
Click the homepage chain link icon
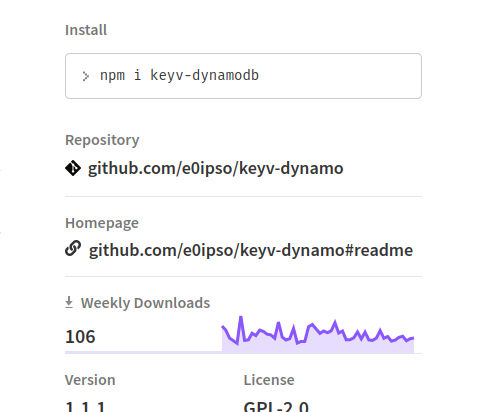tap(73, 248)
